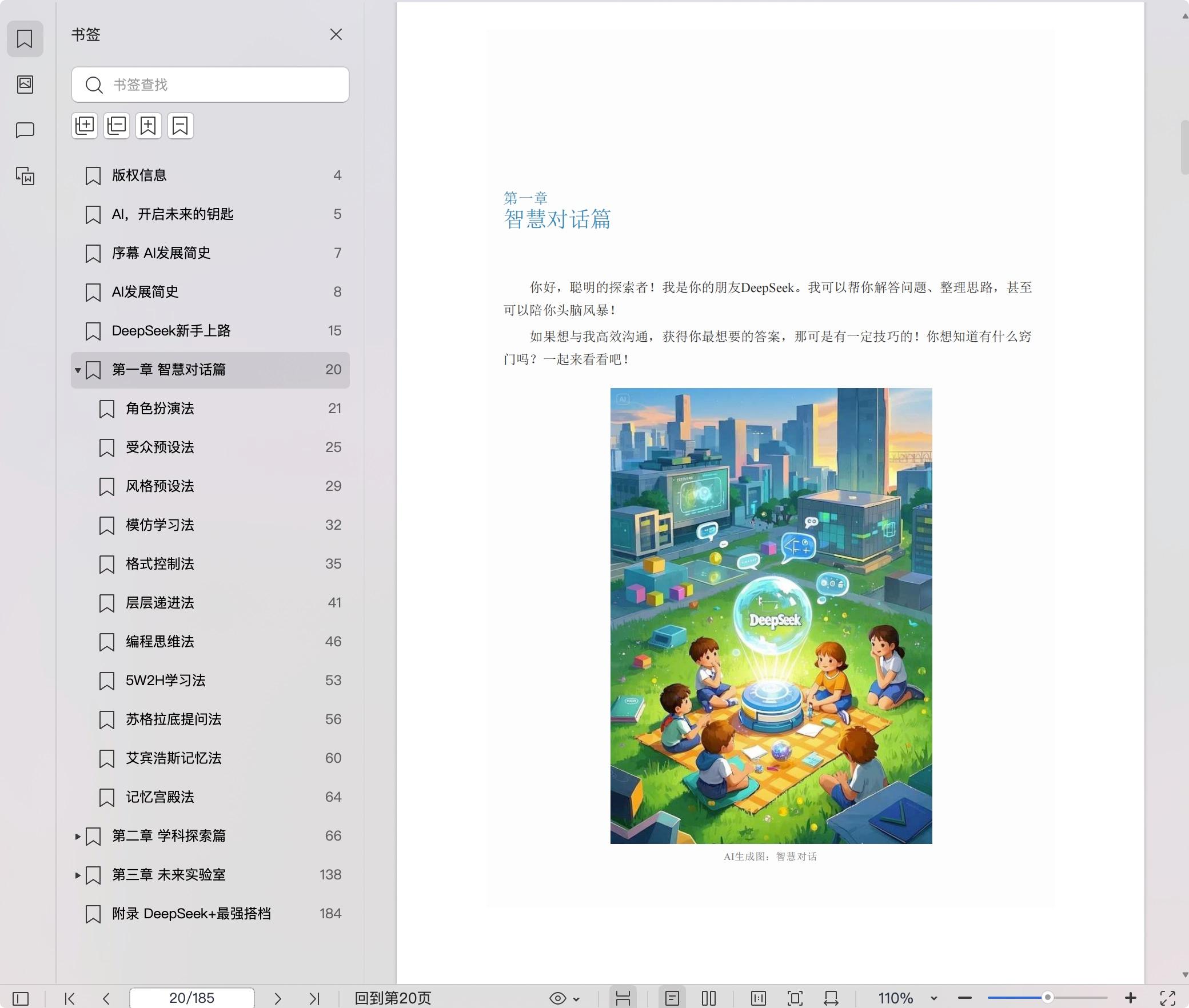
Task: Click 回到第20页 link
Action: (x=393, y=998)
